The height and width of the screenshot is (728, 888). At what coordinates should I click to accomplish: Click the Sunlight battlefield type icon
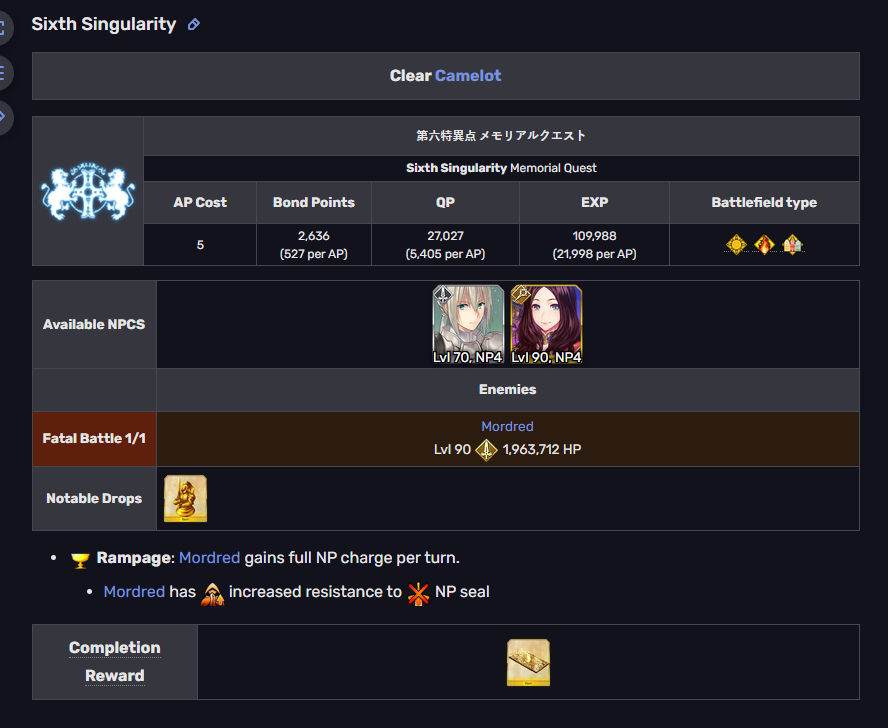point(736,245)
